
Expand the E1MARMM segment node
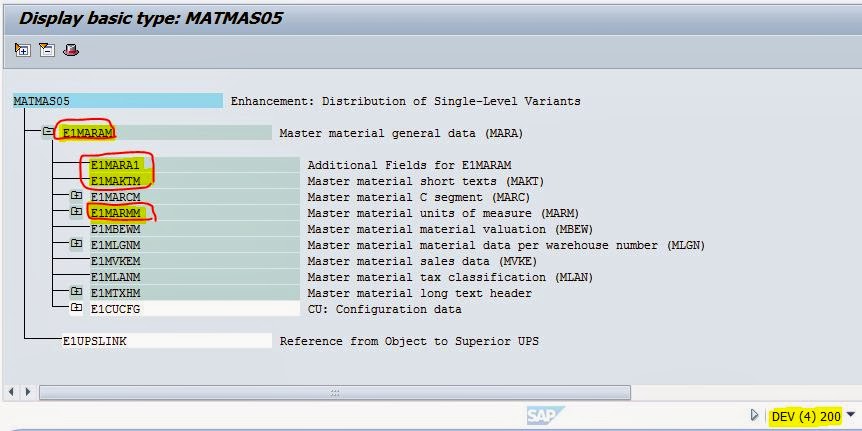coord(76,212)
